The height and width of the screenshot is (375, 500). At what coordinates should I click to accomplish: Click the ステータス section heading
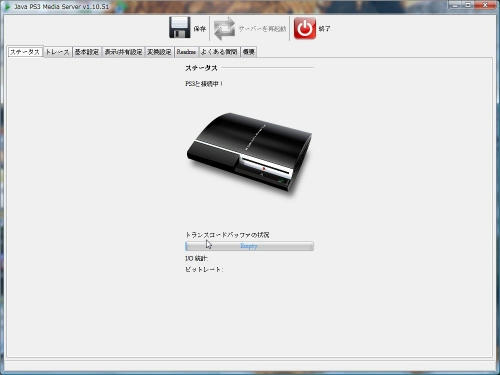201,68
